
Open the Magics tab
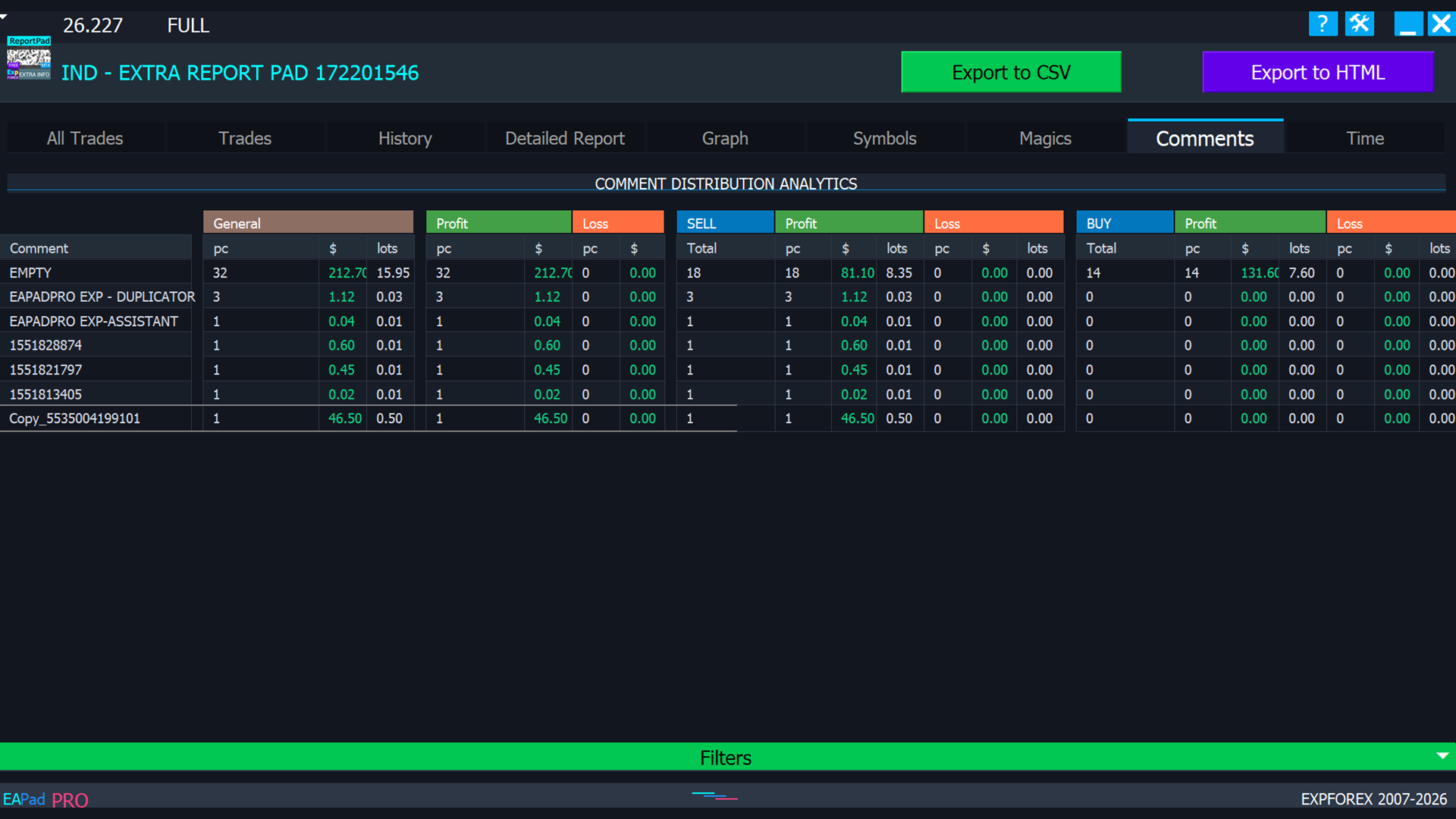click(x=1045, y=138)
